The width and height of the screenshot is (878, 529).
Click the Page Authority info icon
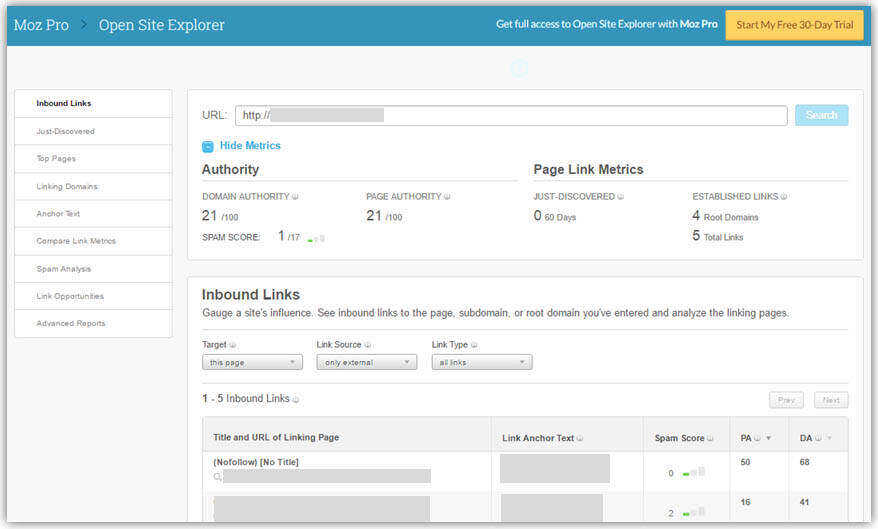(x=447, y=197)
